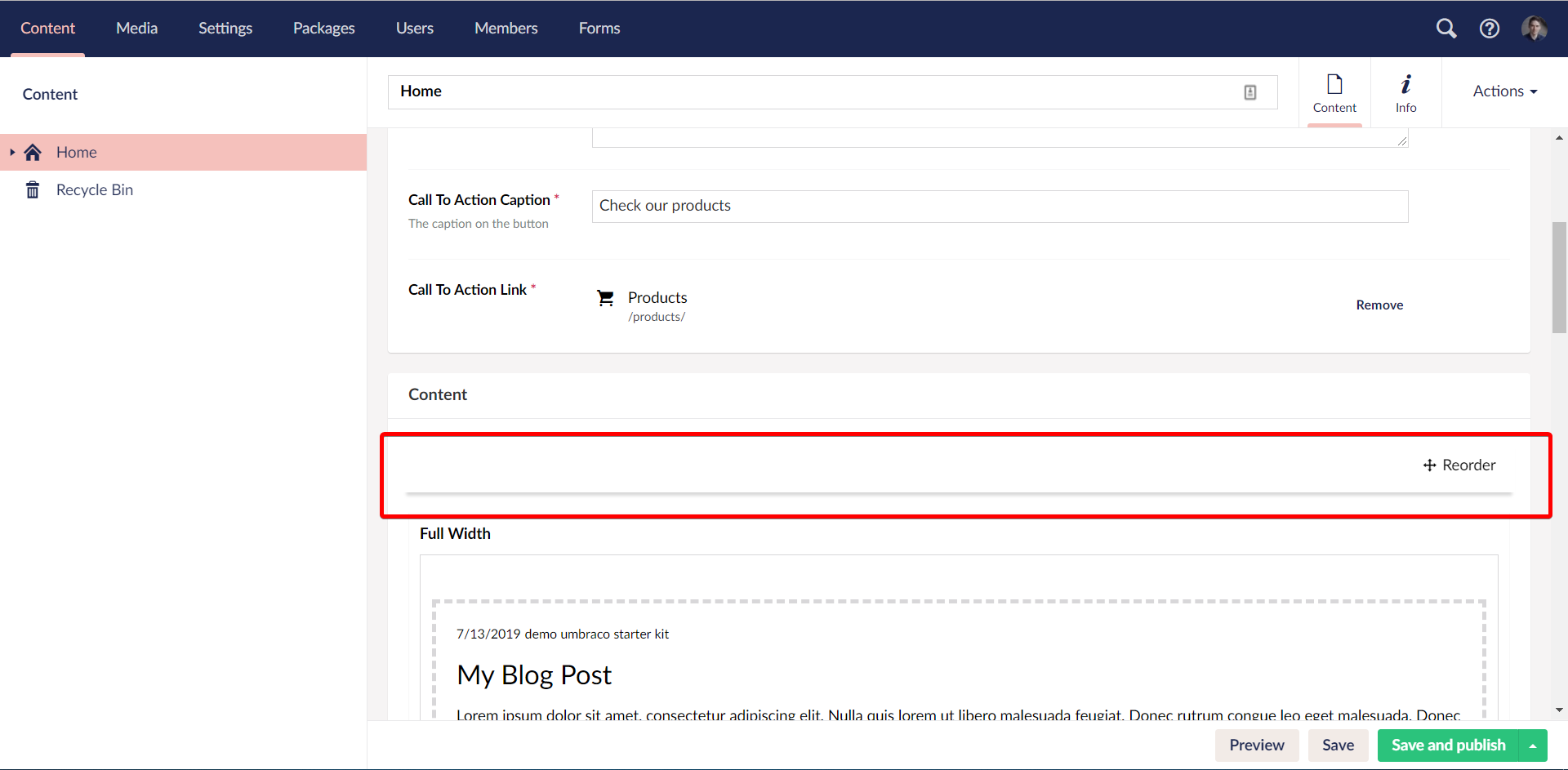Click the Products link title
The image size is (1568, 770).
[657, 298]
